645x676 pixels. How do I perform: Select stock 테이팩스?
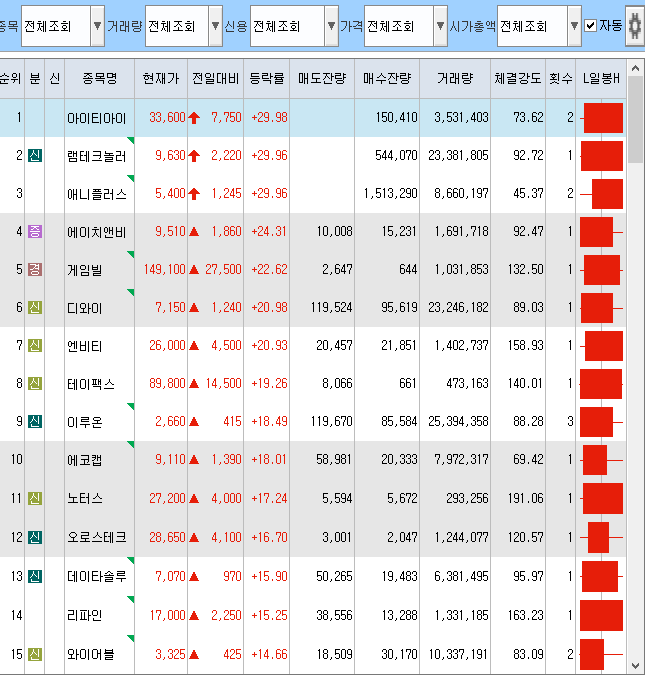tap(91, 384)
